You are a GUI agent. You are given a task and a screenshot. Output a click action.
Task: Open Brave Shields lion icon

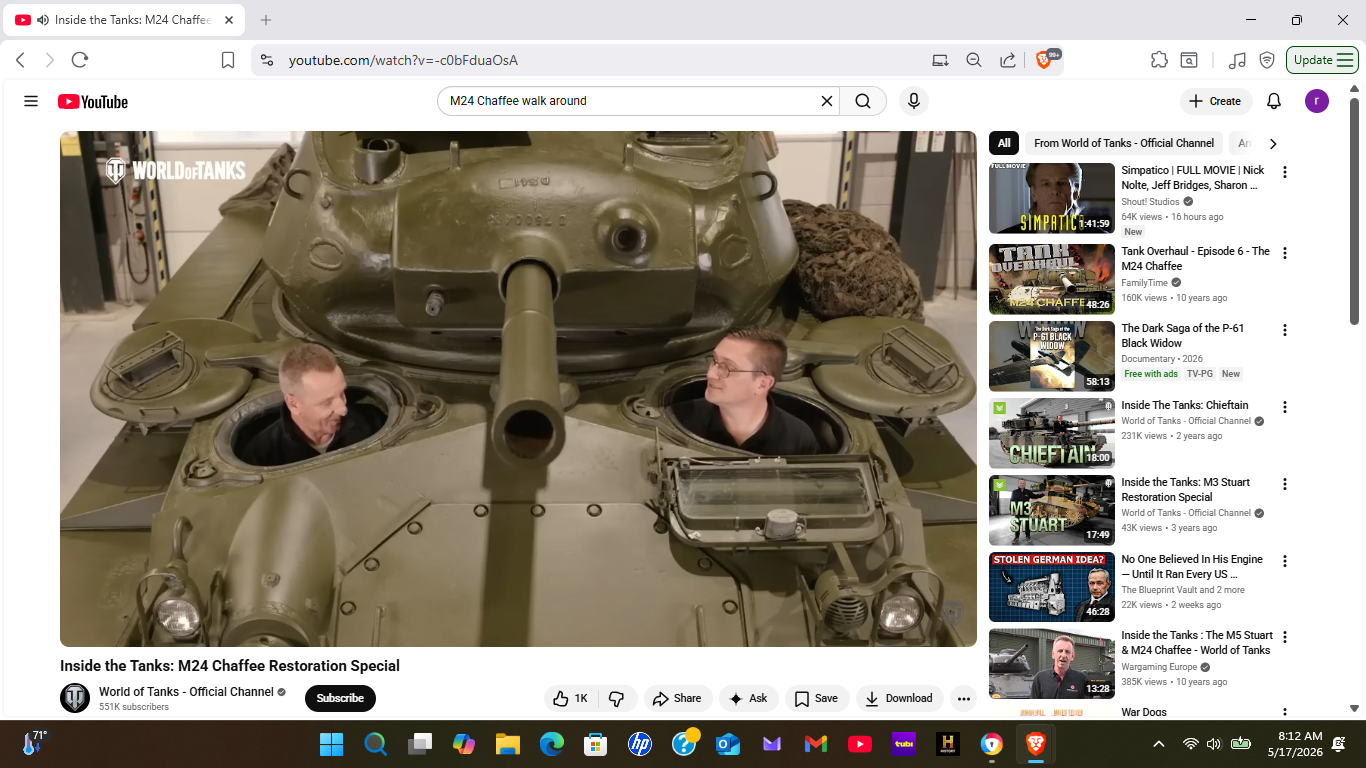pos(1045,60)
